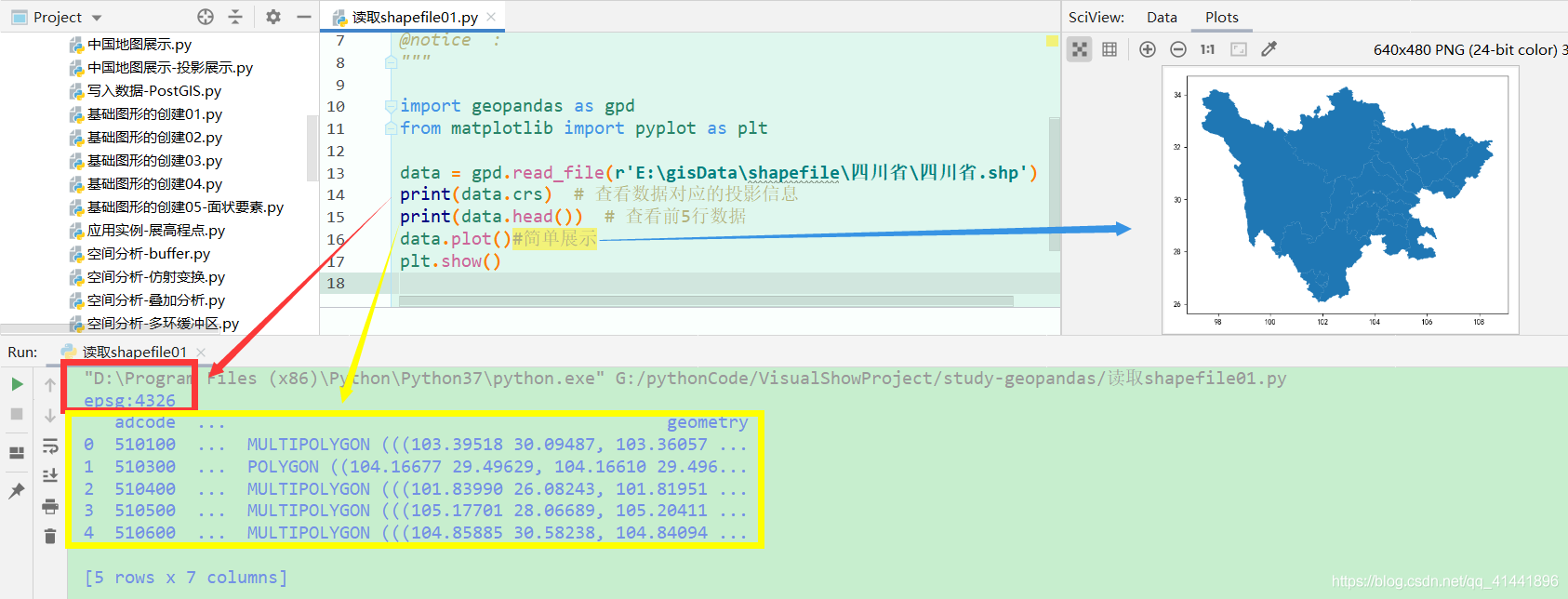Clear console with trash icon
This screenshot has width=1568, height=599.
(50, 537)
